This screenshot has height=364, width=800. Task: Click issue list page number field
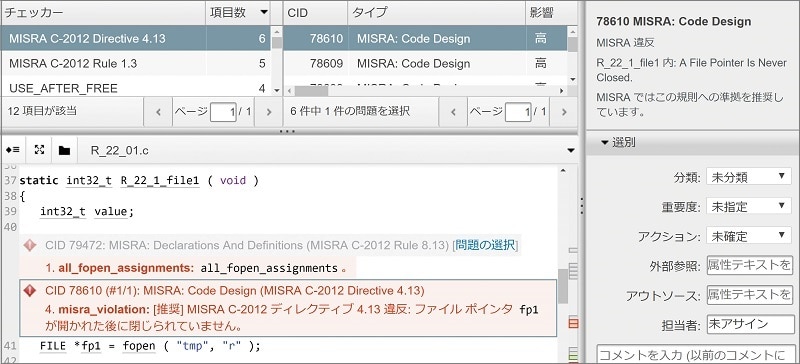518,111
